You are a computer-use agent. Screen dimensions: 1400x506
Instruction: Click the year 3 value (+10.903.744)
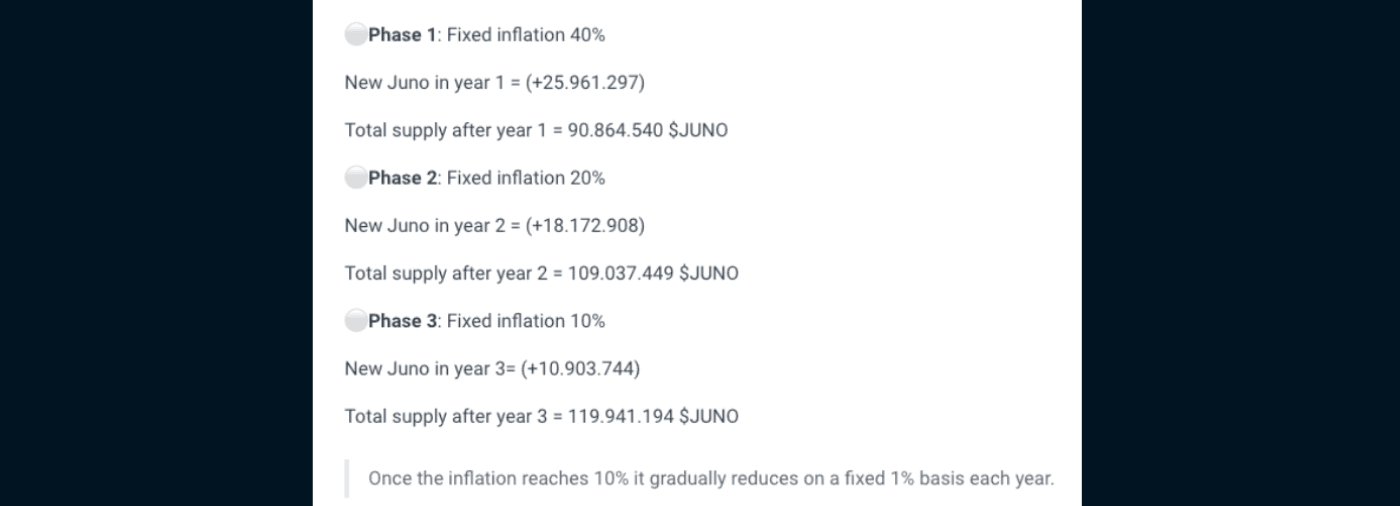(x=581, y=369)
